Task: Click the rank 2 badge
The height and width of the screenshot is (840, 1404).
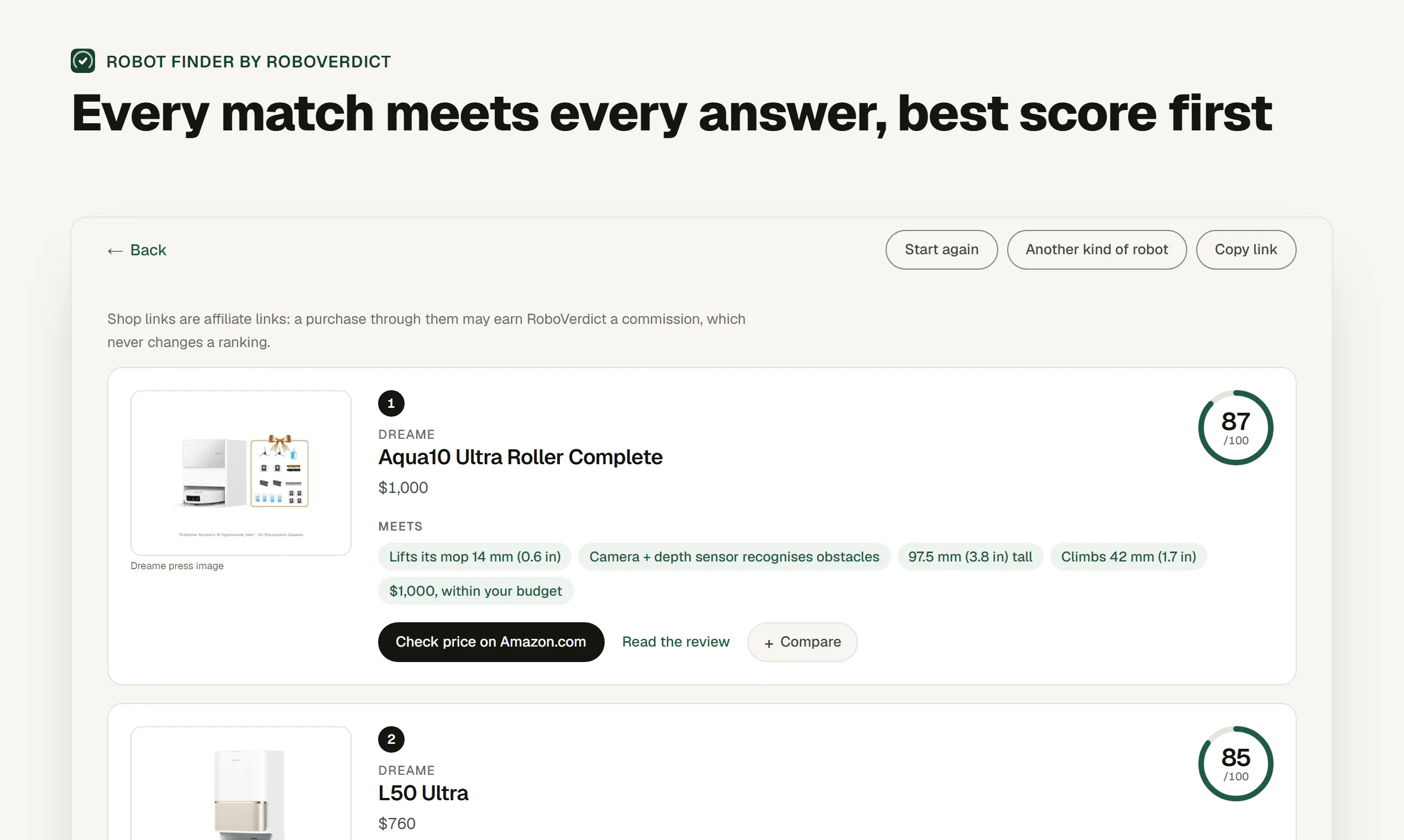Action: pos(391,739)
